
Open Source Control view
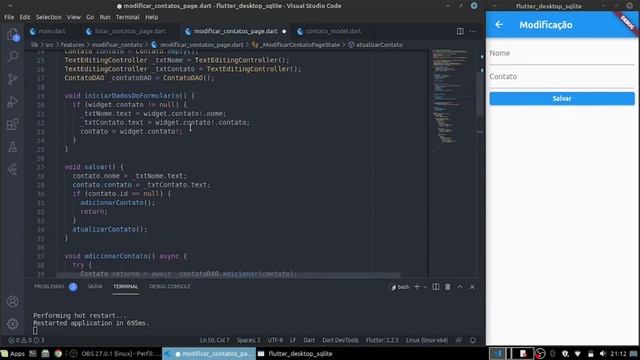[x=13, y=79]
